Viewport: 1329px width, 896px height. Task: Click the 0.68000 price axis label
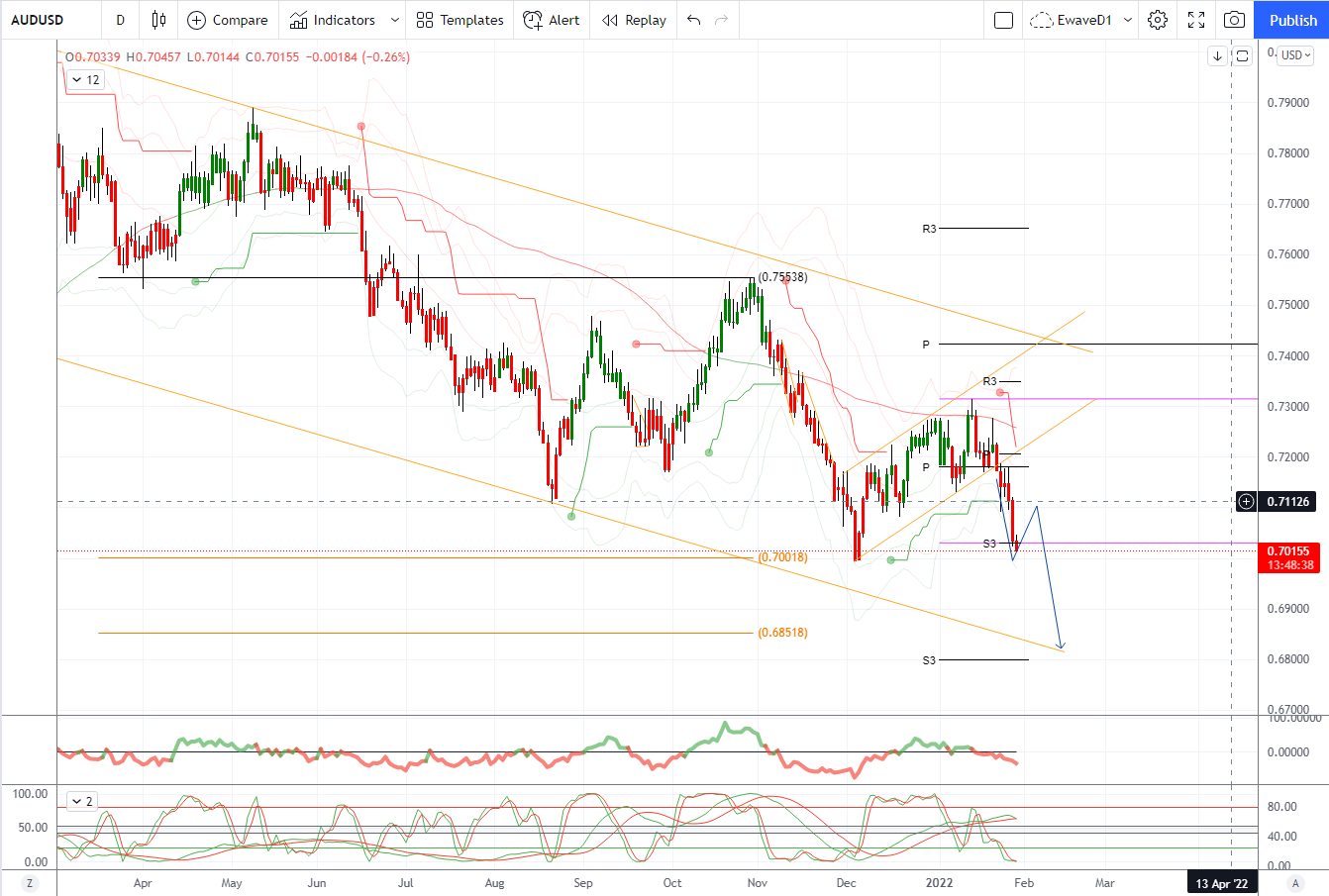pos(1288,659)
